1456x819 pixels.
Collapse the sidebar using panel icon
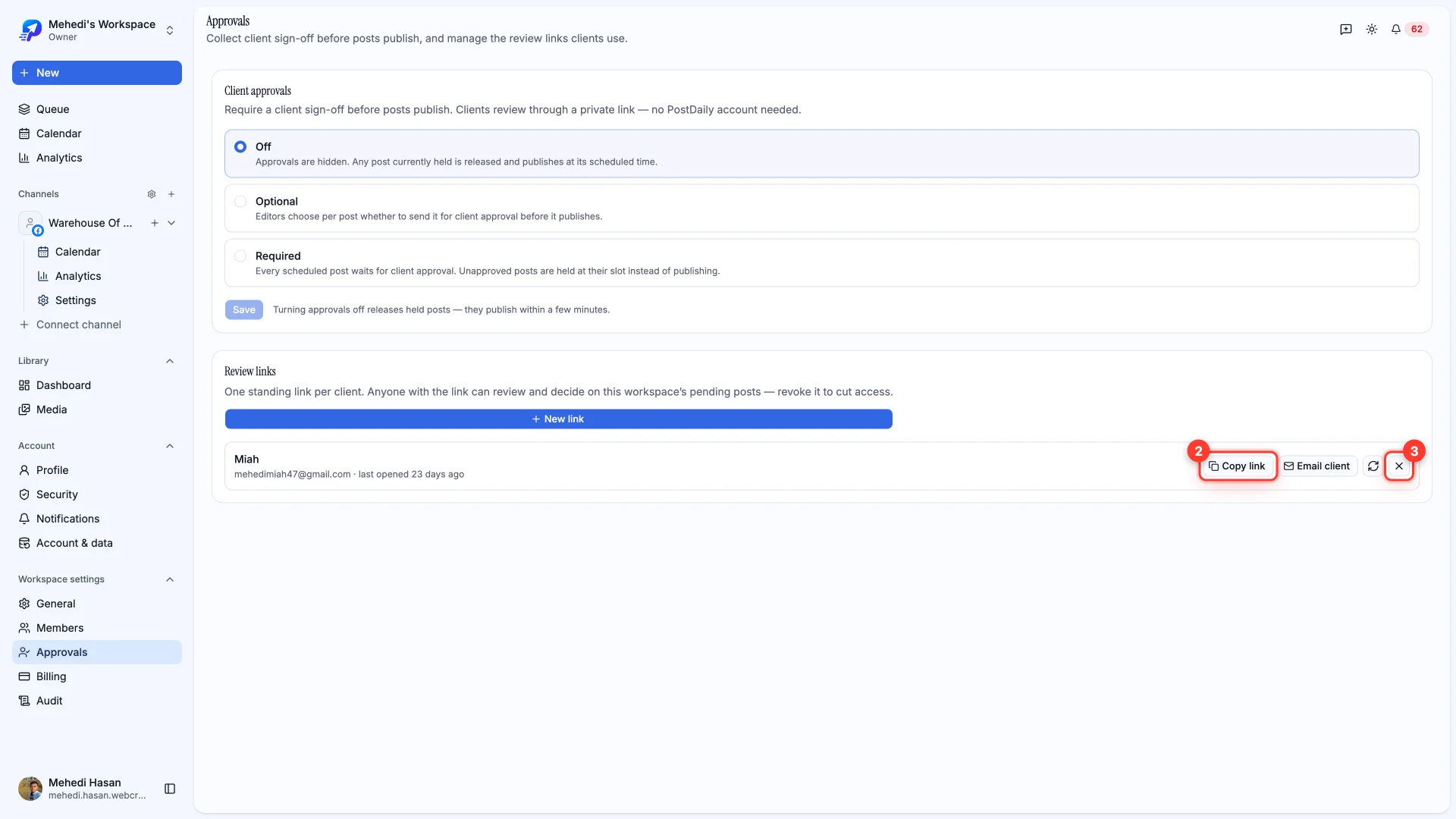[170, 789]
